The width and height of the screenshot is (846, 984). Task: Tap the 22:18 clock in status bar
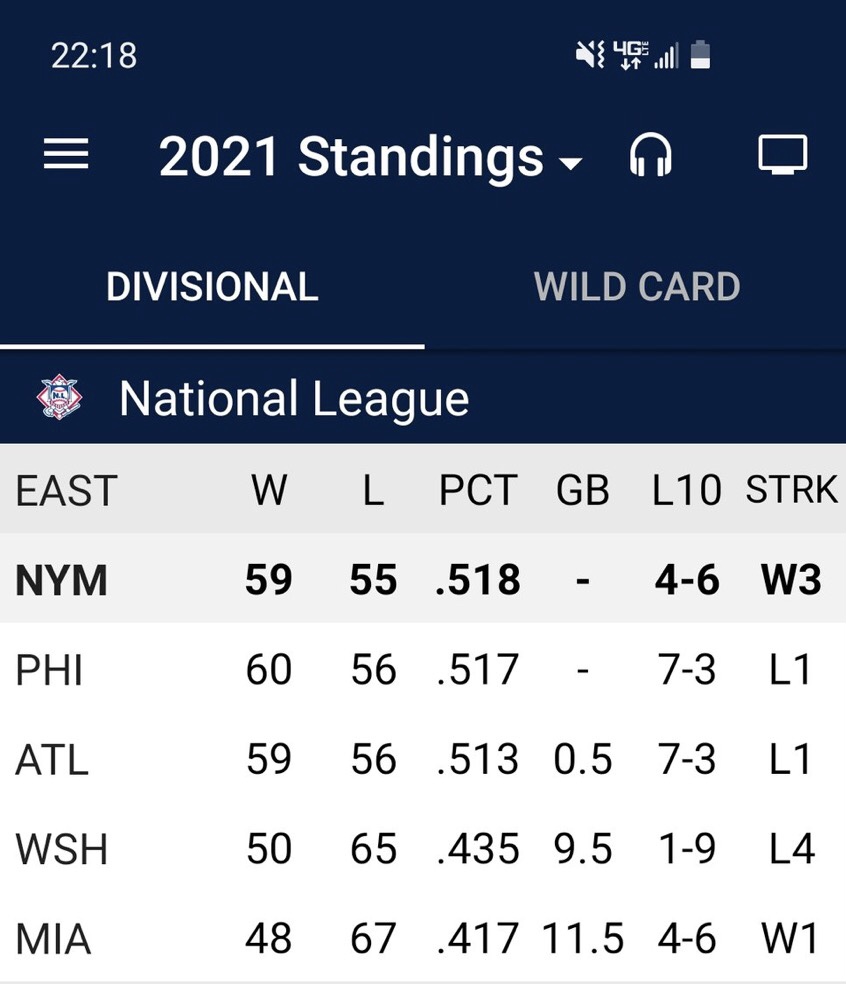point(93,56)
